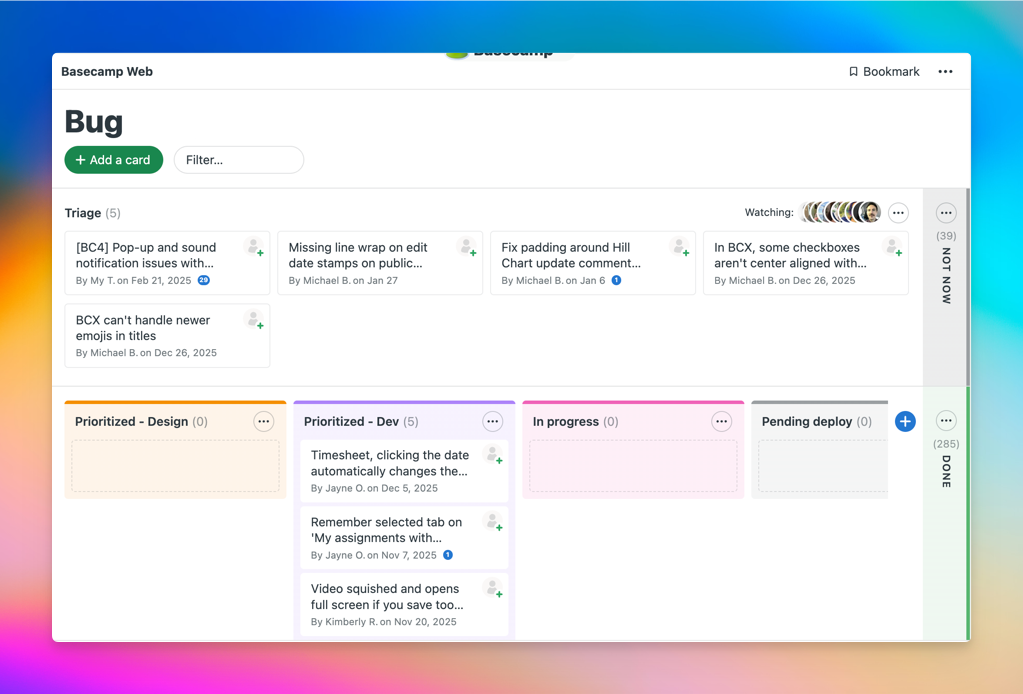Open Triage column options menu
The height and width of the screenshot is (694, 1023).
898,213
